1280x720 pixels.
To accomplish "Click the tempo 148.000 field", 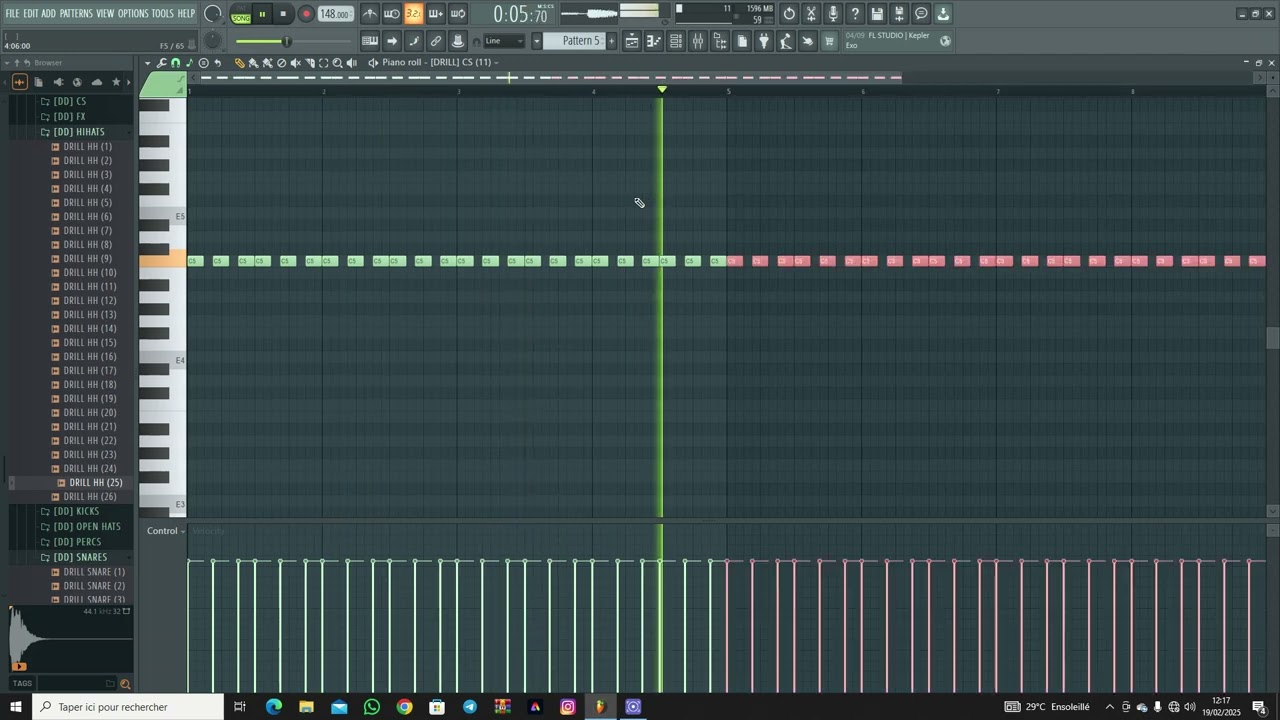I will [x=335, y=14].
